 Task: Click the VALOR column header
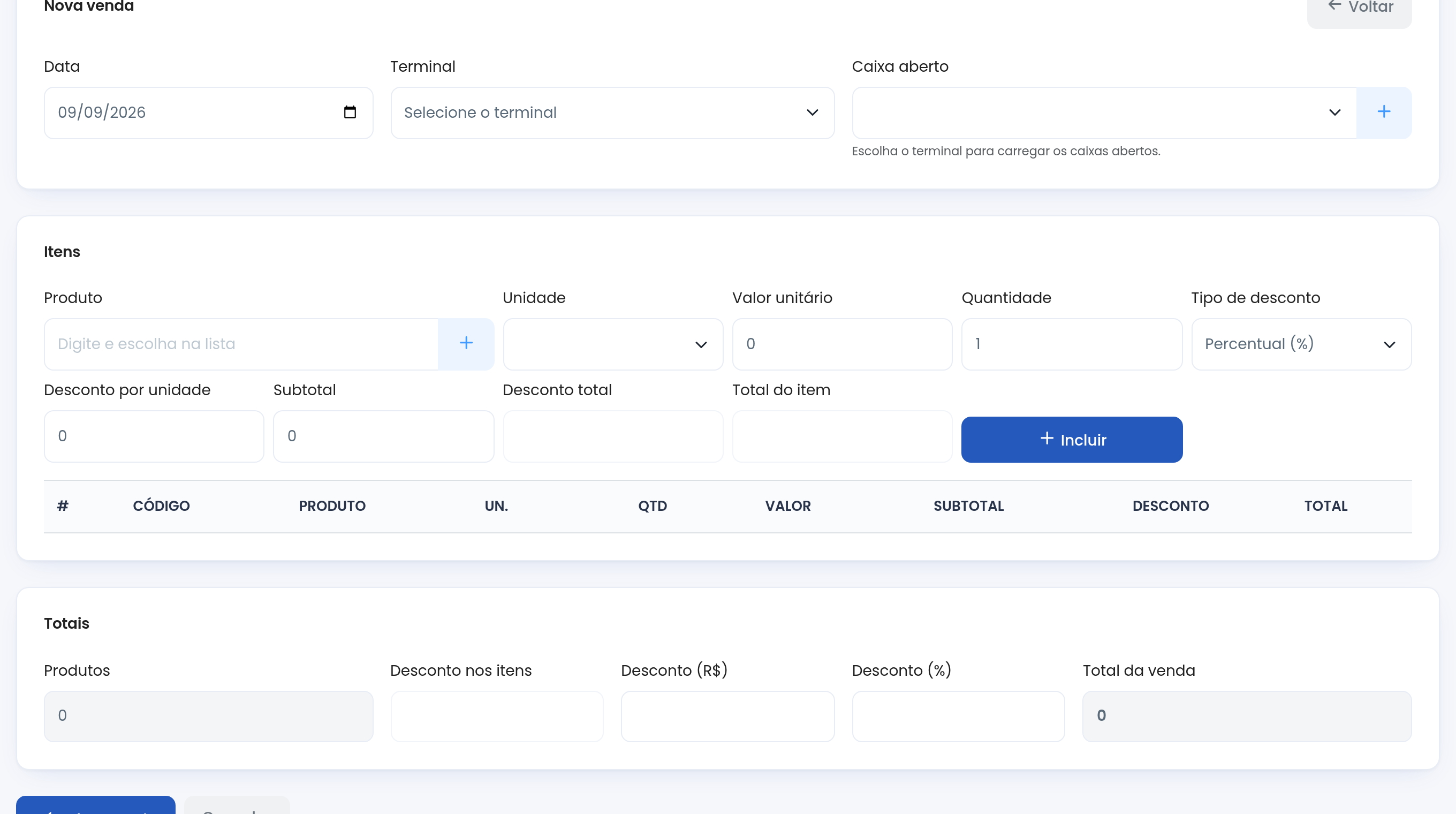(x=788, y=506)
